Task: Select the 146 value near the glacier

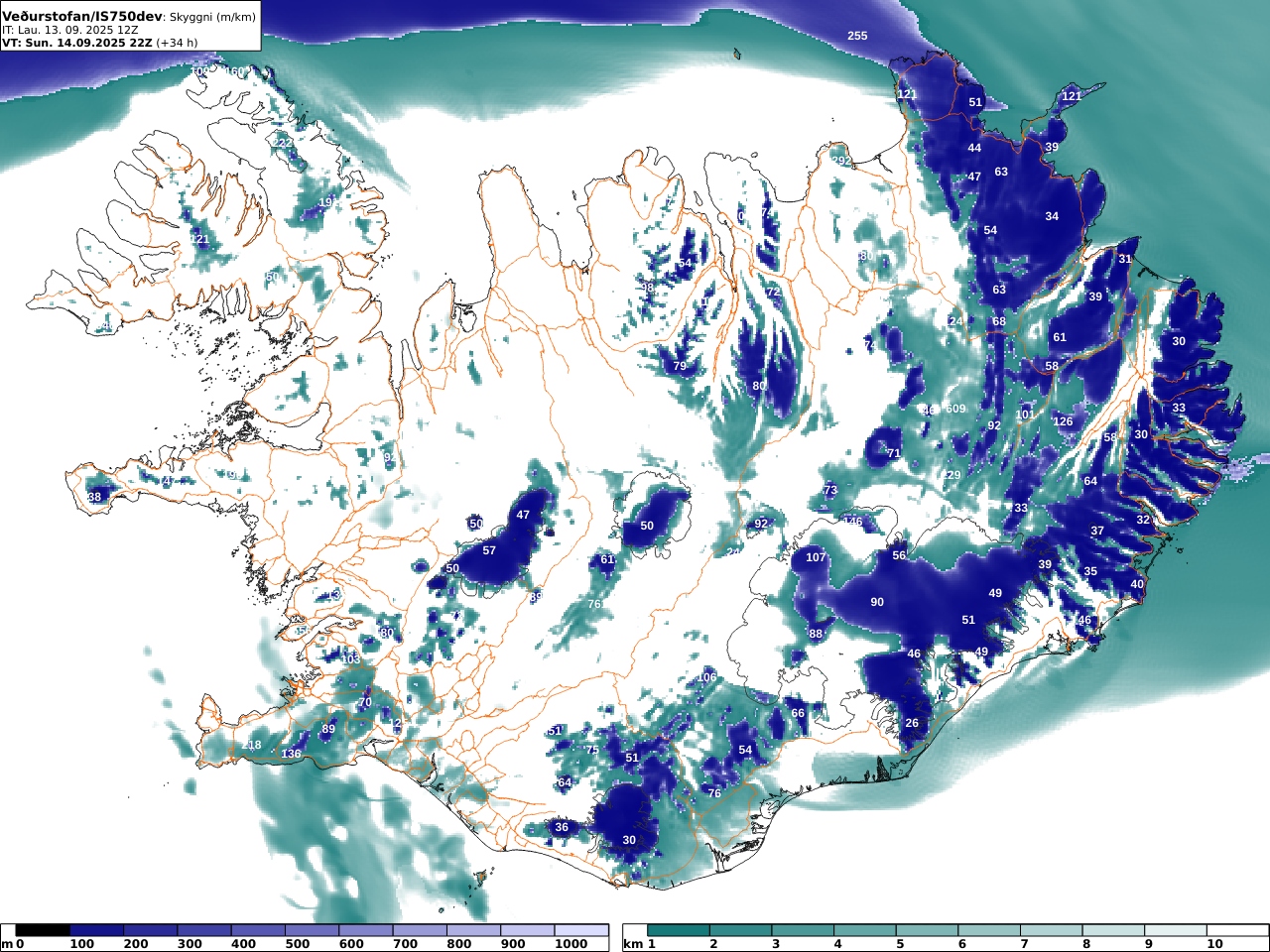Action: click(853, 522)
